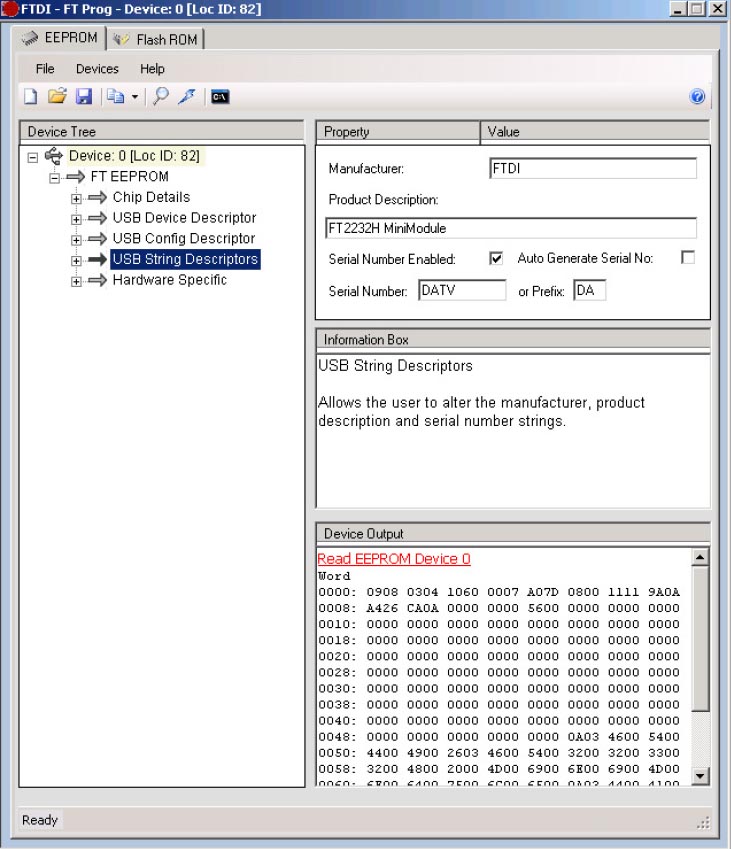731x849 pixels.
Task: Click the Save floppy disk icon
Action: pyautogui.click(x=83, y=97)
